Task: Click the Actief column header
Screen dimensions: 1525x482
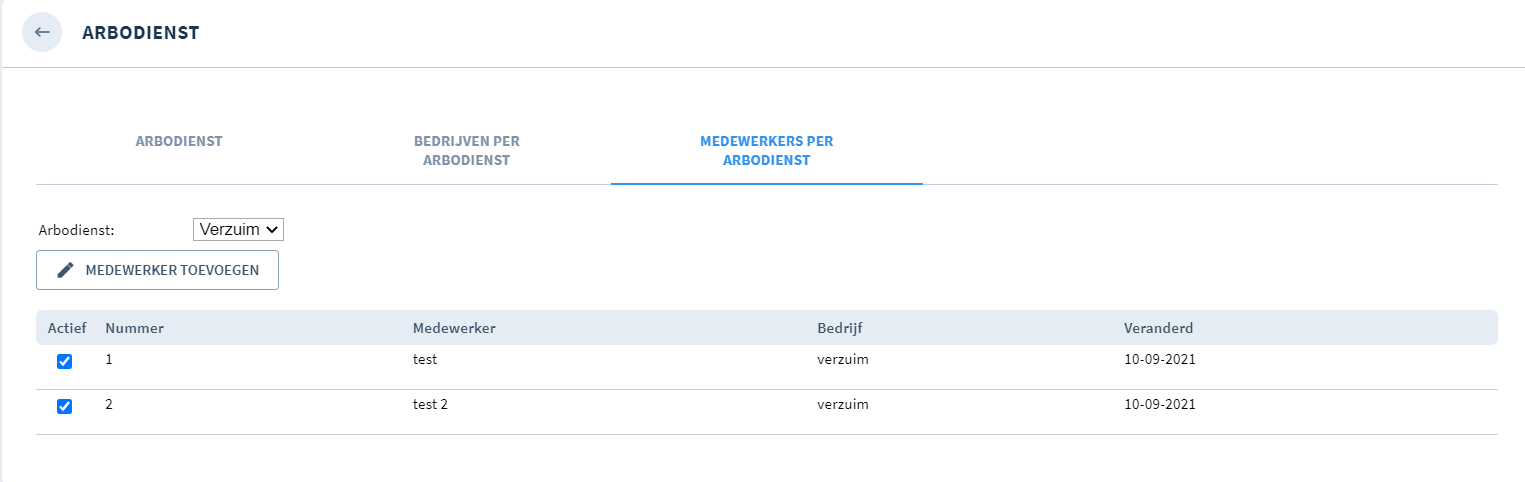Action: click(x=67, y=328)
